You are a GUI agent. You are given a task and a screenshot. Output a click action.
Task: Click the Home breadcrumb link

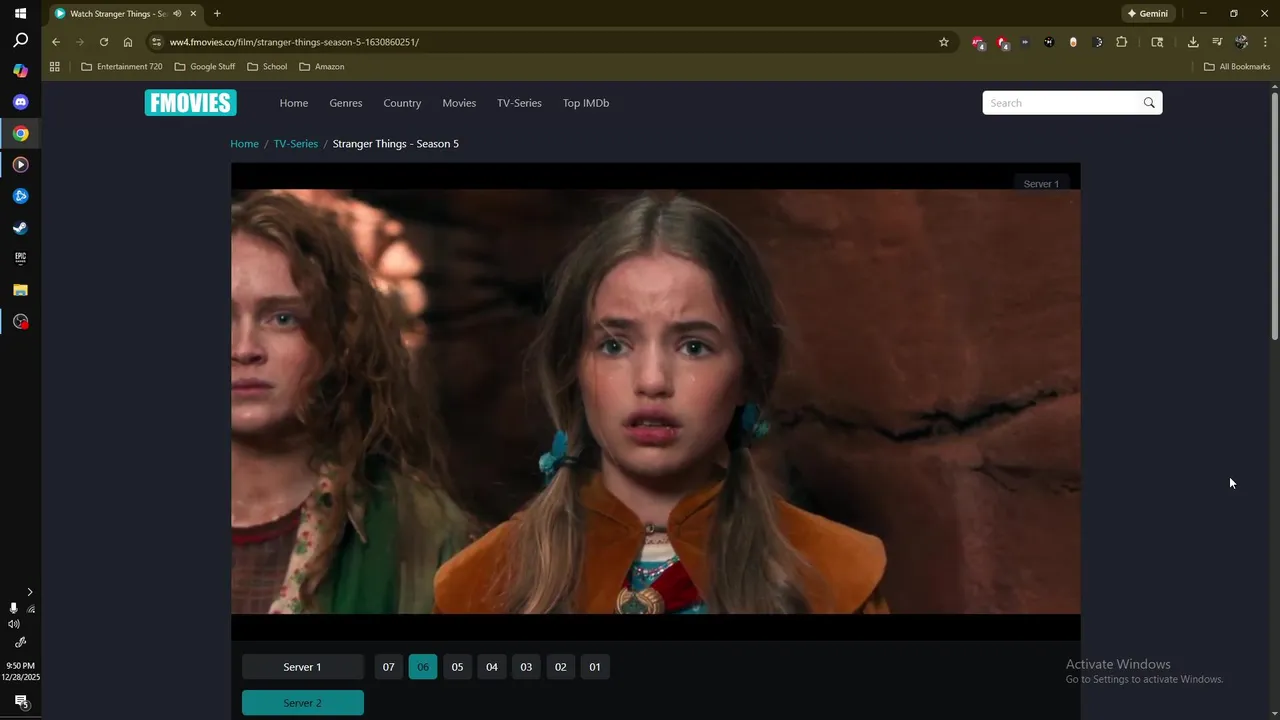(244, 144)
